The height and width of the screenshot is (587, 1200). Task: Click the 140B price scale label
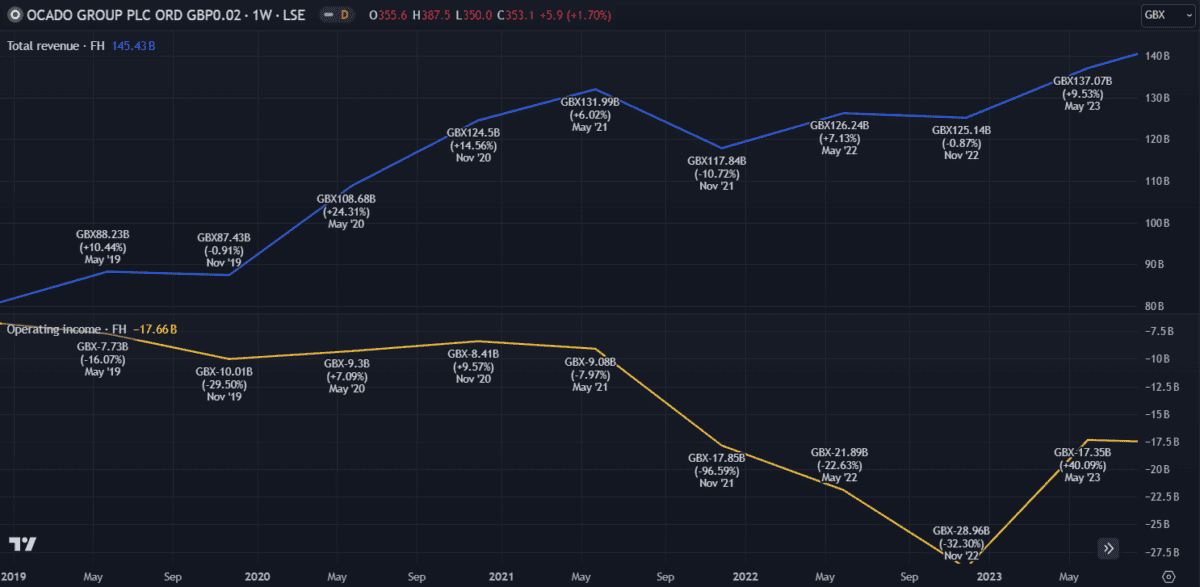point(1156,56)
